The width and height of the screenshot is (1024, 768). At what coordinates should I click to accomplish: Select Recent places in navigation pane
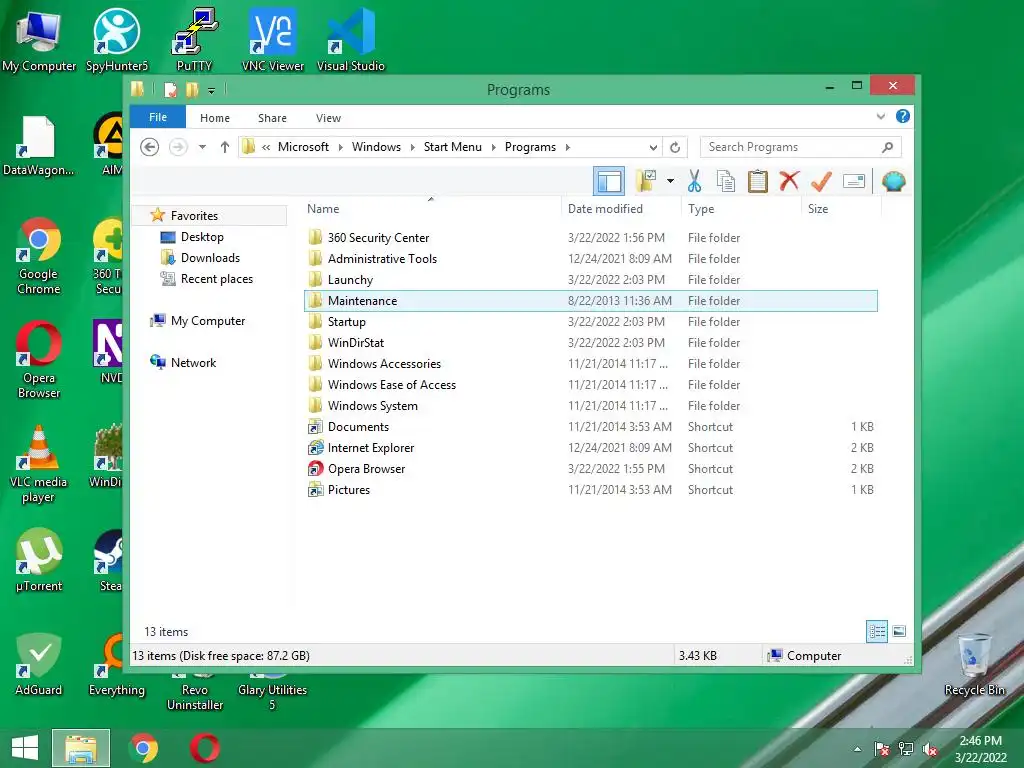pyautogui.click(x=216, y=279)
